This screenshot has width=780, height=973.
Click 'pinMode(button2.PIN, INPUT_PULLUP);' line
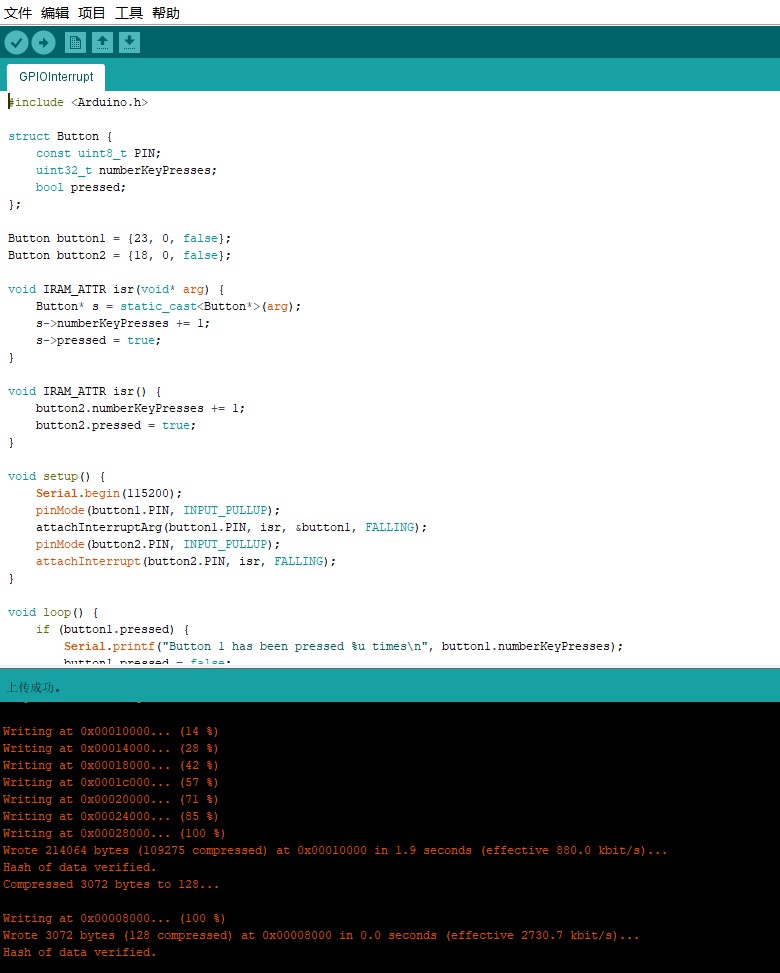pos(158,544)
